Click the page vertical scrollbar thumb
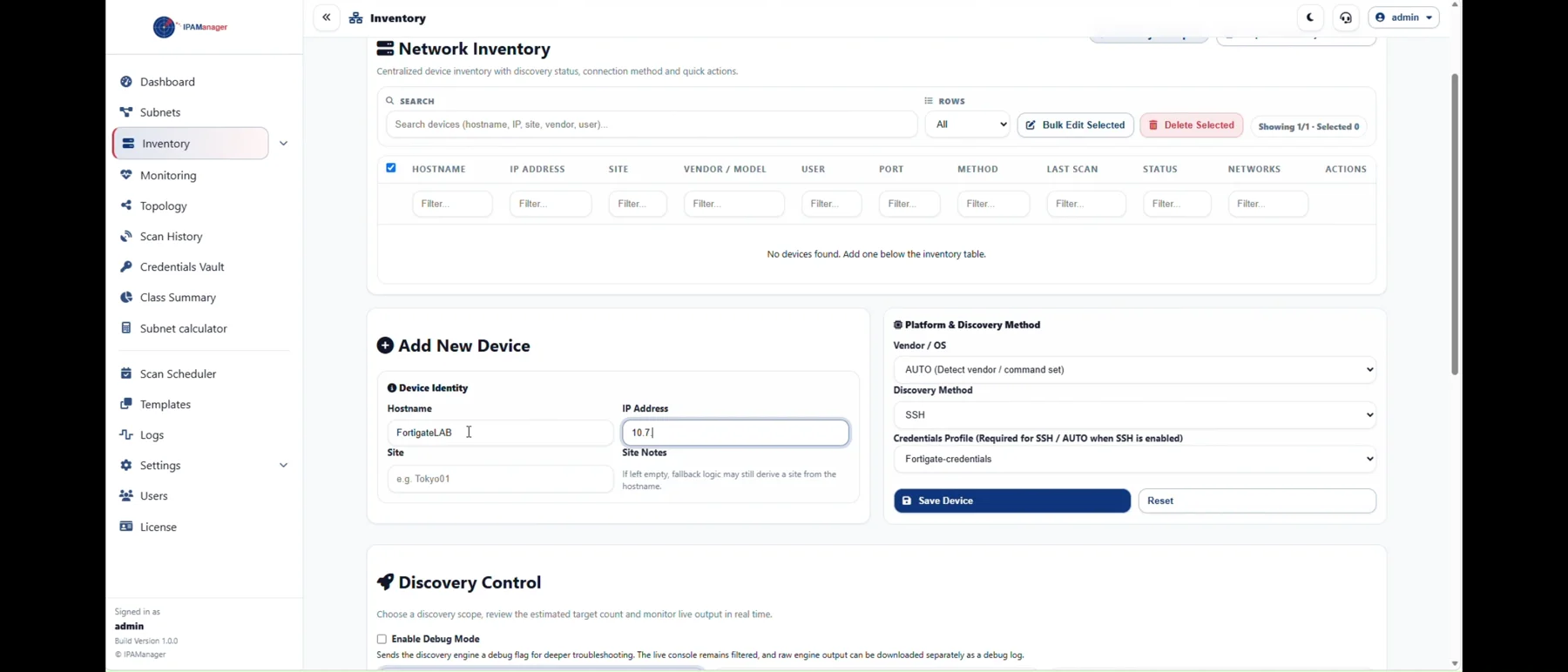 [1455, 225]
